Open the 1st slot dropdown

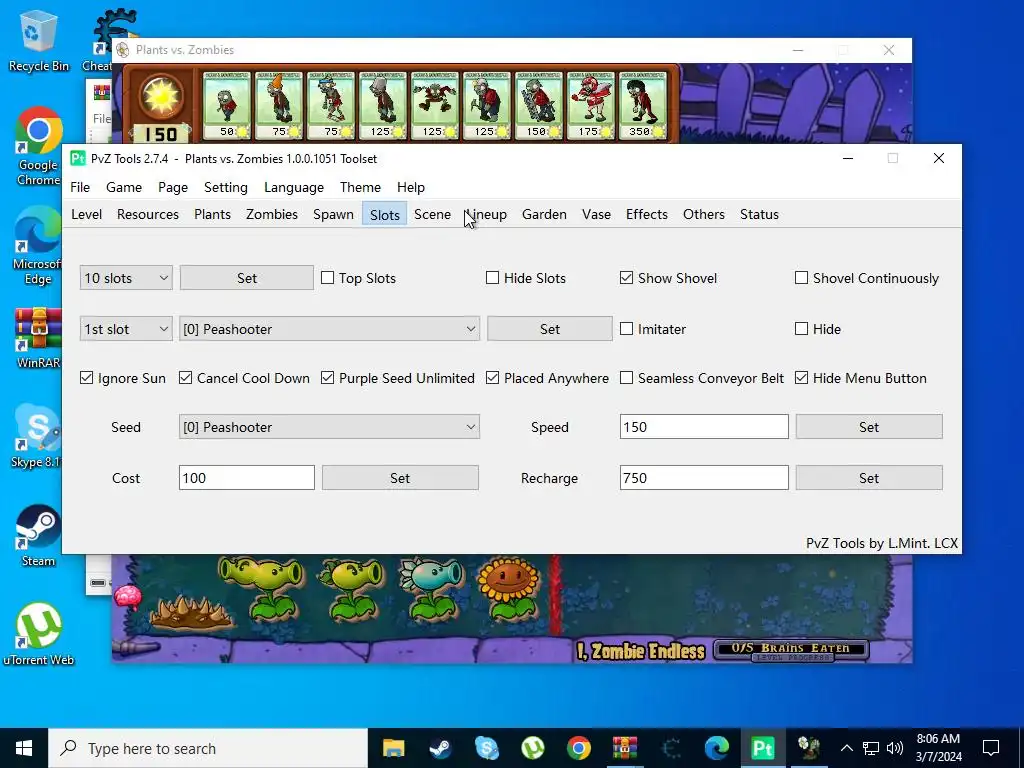126,328
